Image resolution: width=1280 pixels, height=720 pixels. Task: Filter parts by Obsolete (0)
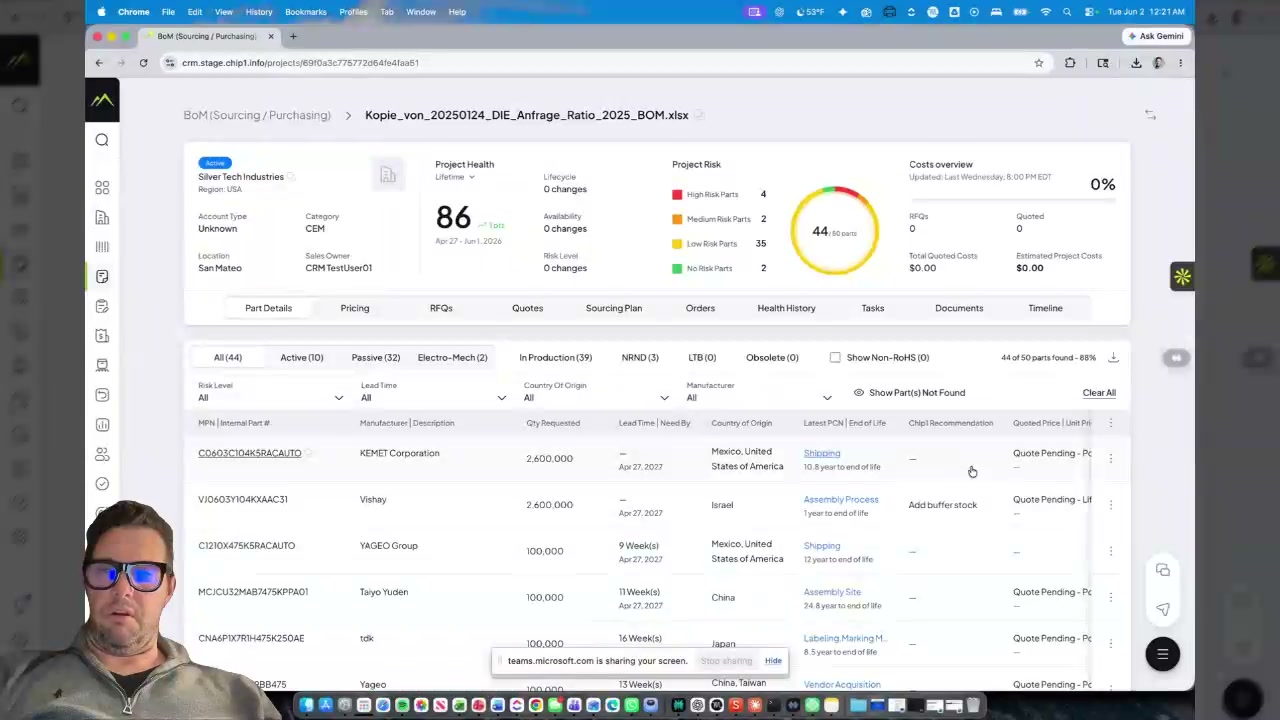click(772, 358)
